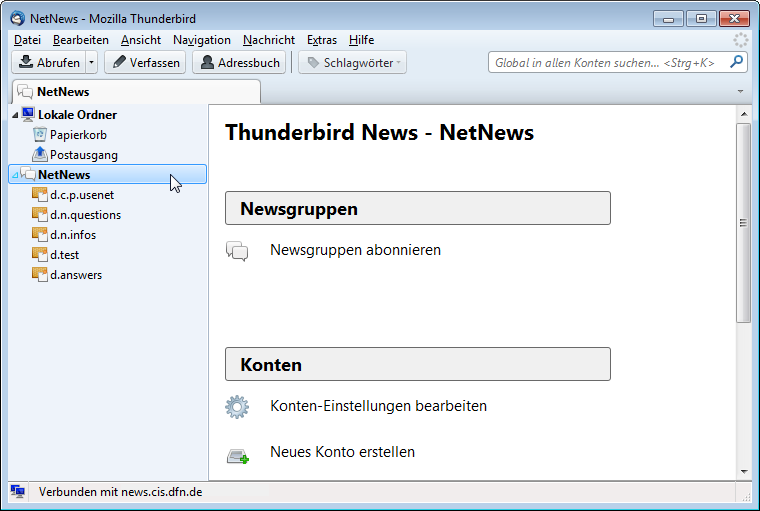
Task: Click the scrollbar up arrow
Action: click(x=744, y=114)
